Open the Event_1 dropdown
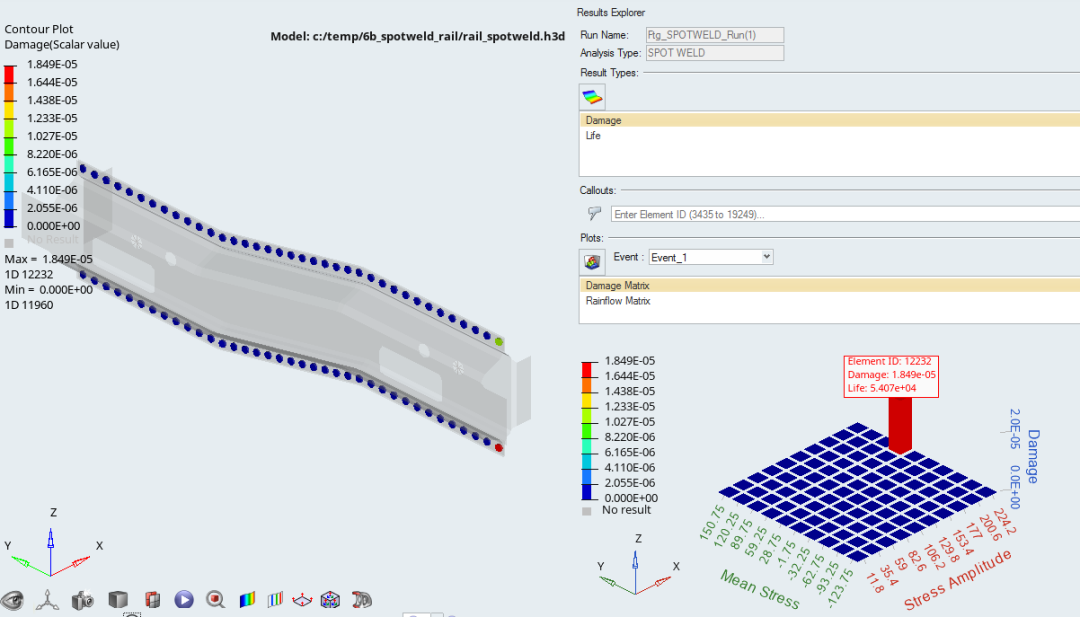 [x=710, y=257]
